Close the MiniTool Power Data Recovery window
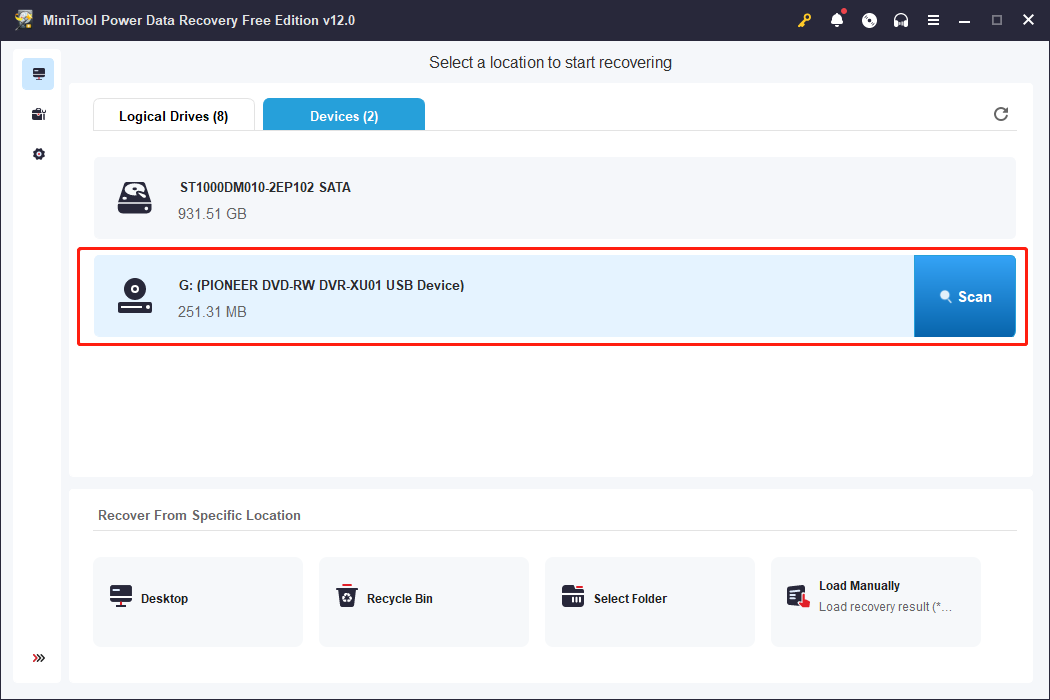The height and width of the screenshot is (700, 1050). pyautogui.click(x=1029, y=20)
